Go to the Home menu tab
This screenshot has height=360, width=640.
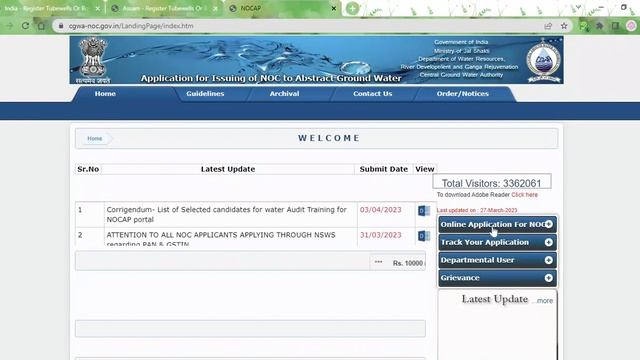(105, 93)
